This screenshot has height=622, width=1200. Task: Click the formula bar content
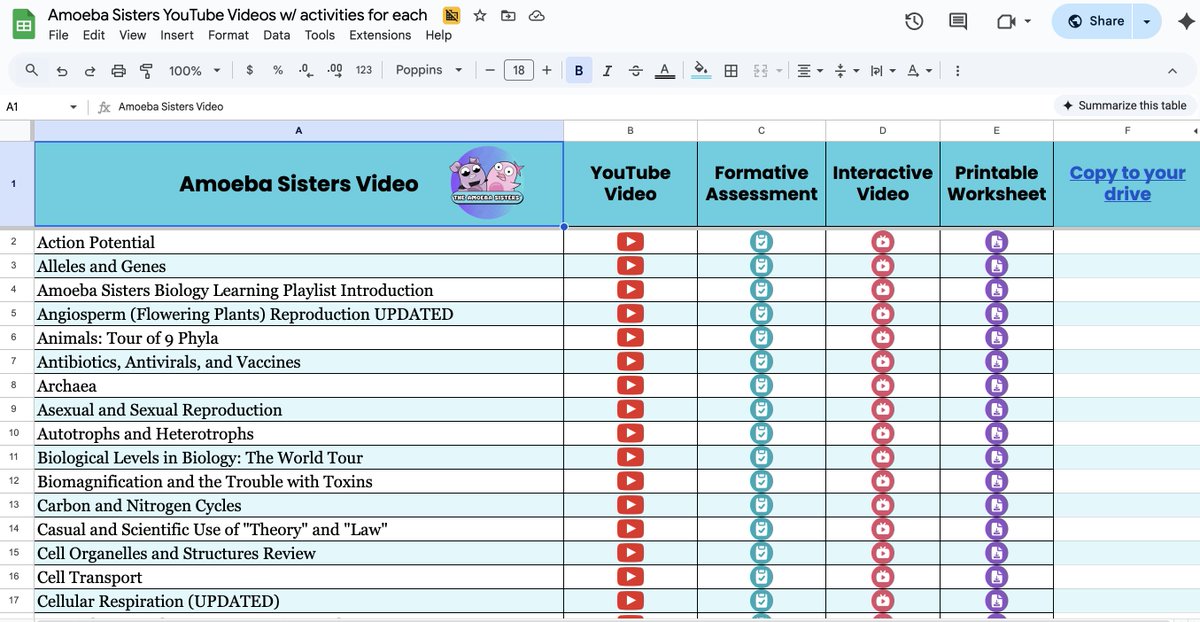click(x=170, y=106)
